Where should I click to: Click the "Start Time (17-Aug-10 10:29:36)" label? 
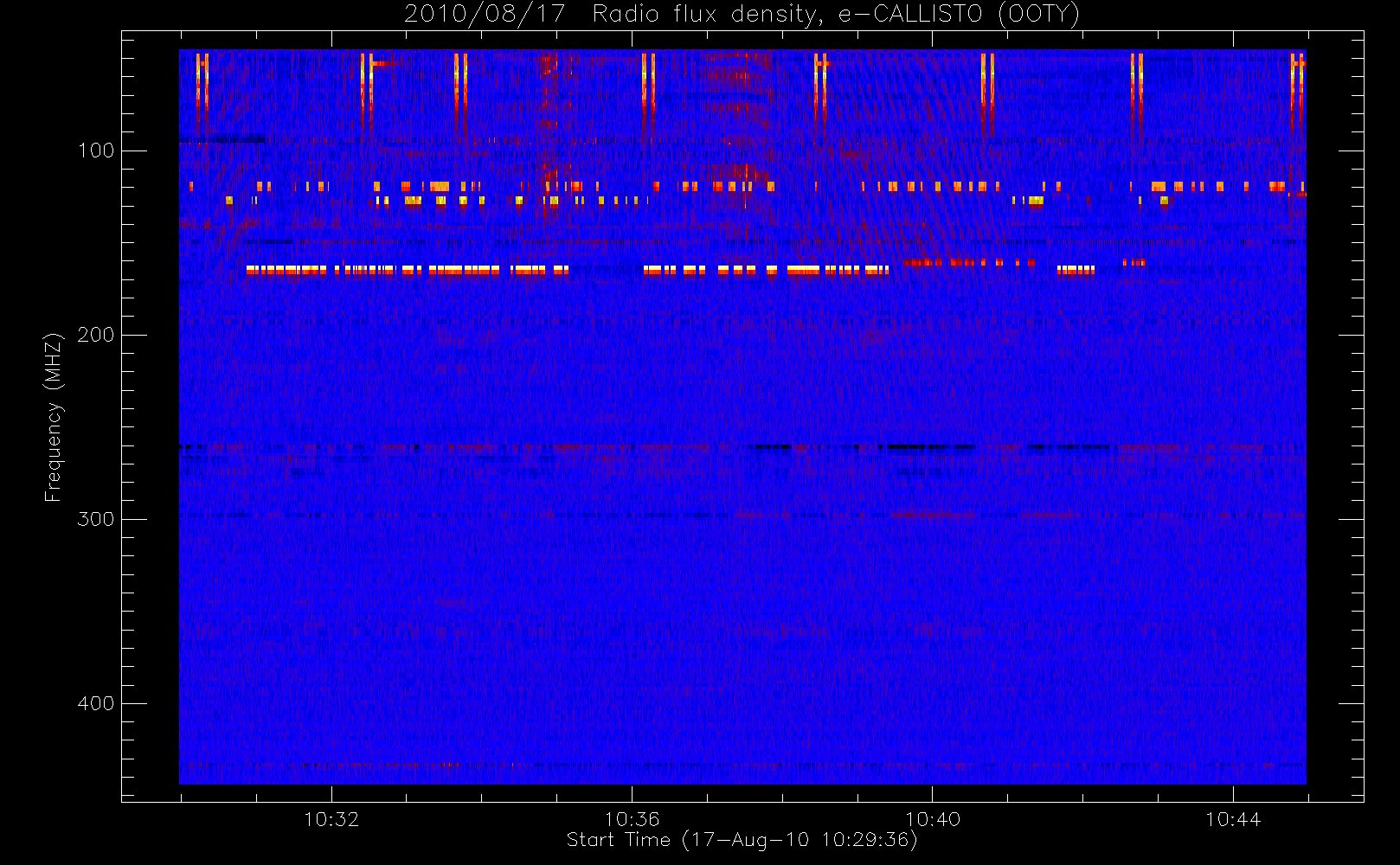point(742,840)
